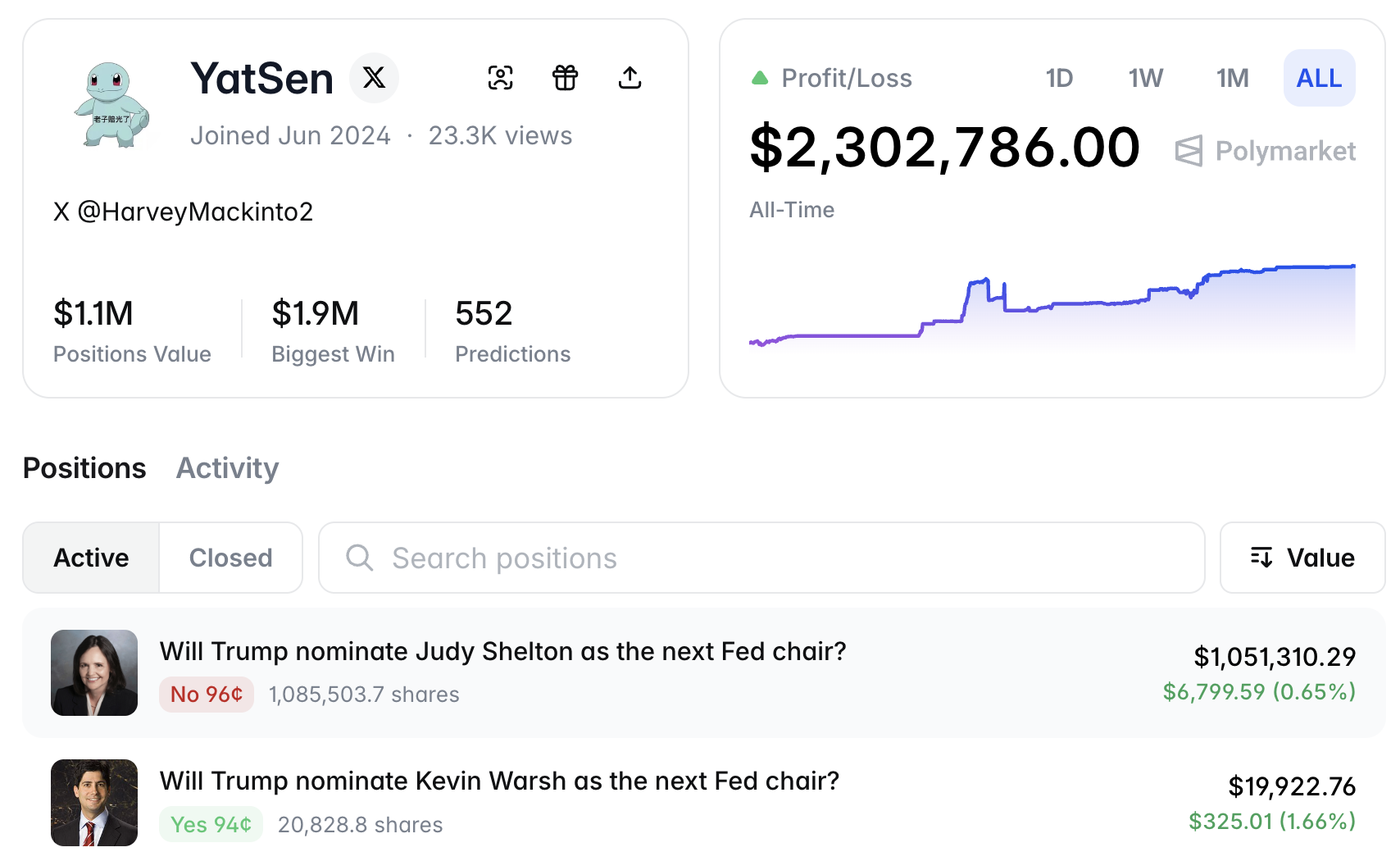The height and width of the screenshot is (861, 1400).
Task: Show Active positions
Action: pos(91,558)
